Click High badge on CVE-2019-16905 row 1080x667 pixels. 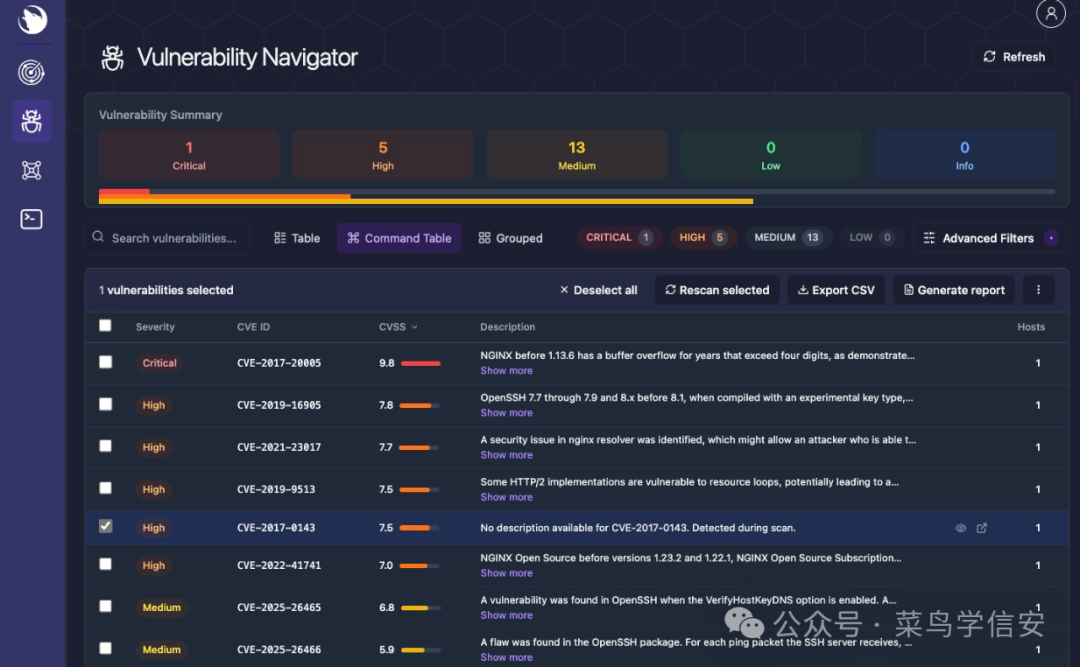[154, 404]
